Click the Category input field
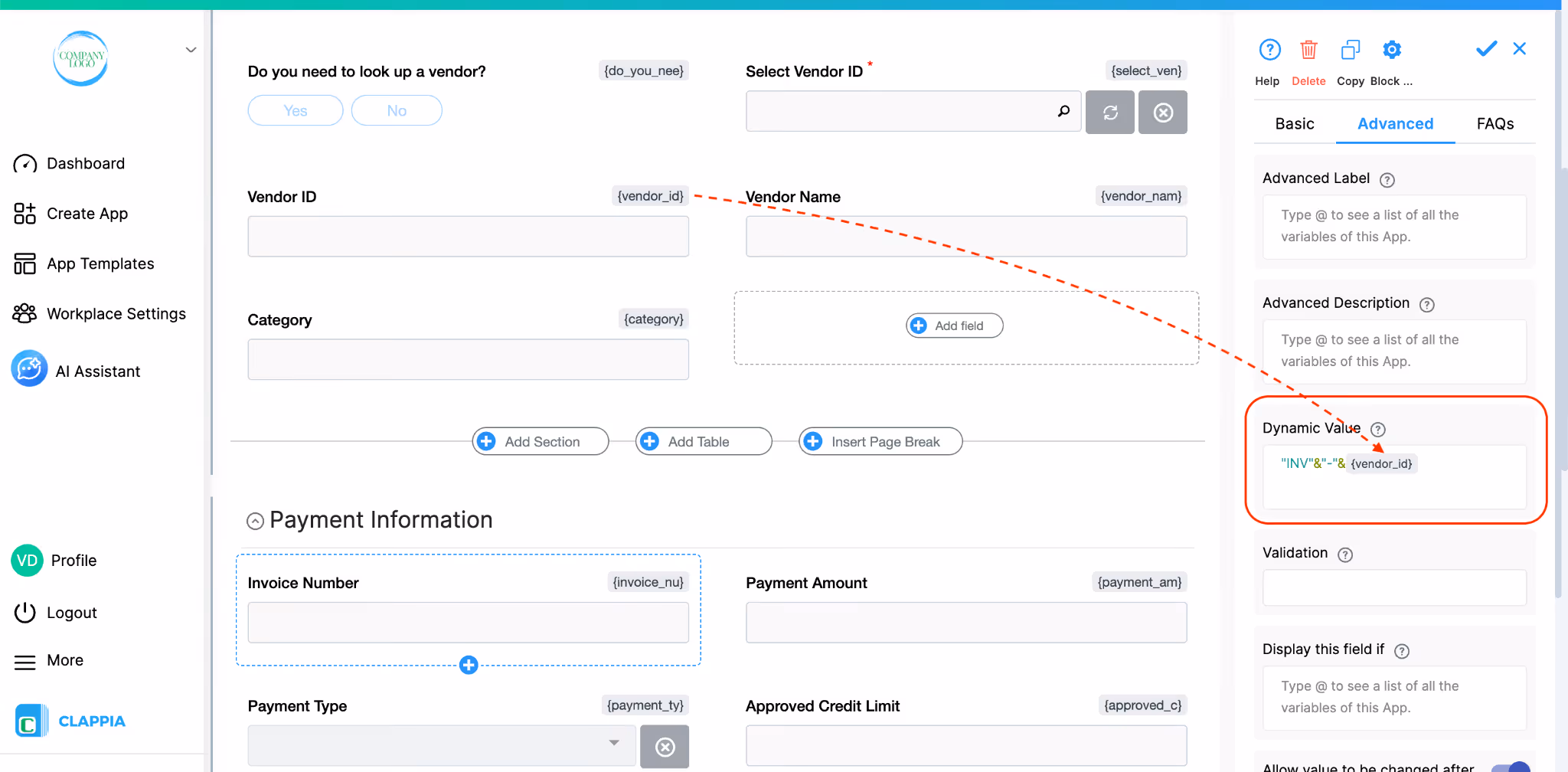This screenshot has height=772, width=1568. point(468,359)
